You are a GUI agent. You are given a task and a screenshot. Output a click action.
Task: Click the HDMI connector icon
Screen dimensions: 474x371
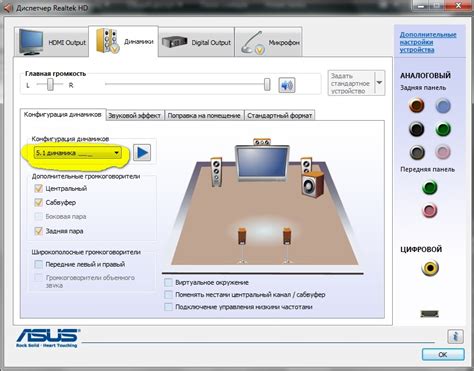pyautogui.click(x=430, y=314)
